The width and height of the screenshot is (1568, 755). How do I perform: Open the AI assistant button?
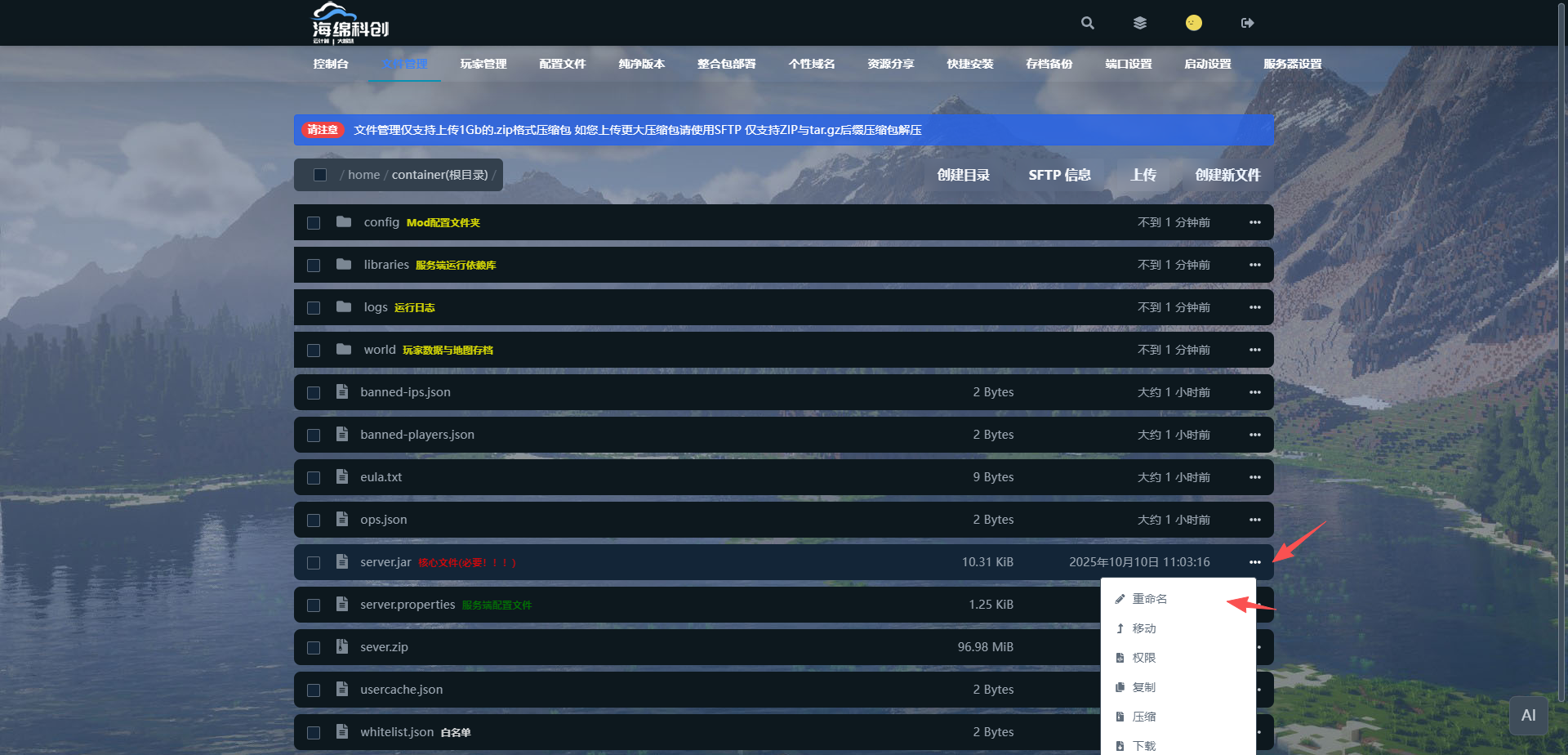pyautogui.click(x=1528, y=716)
